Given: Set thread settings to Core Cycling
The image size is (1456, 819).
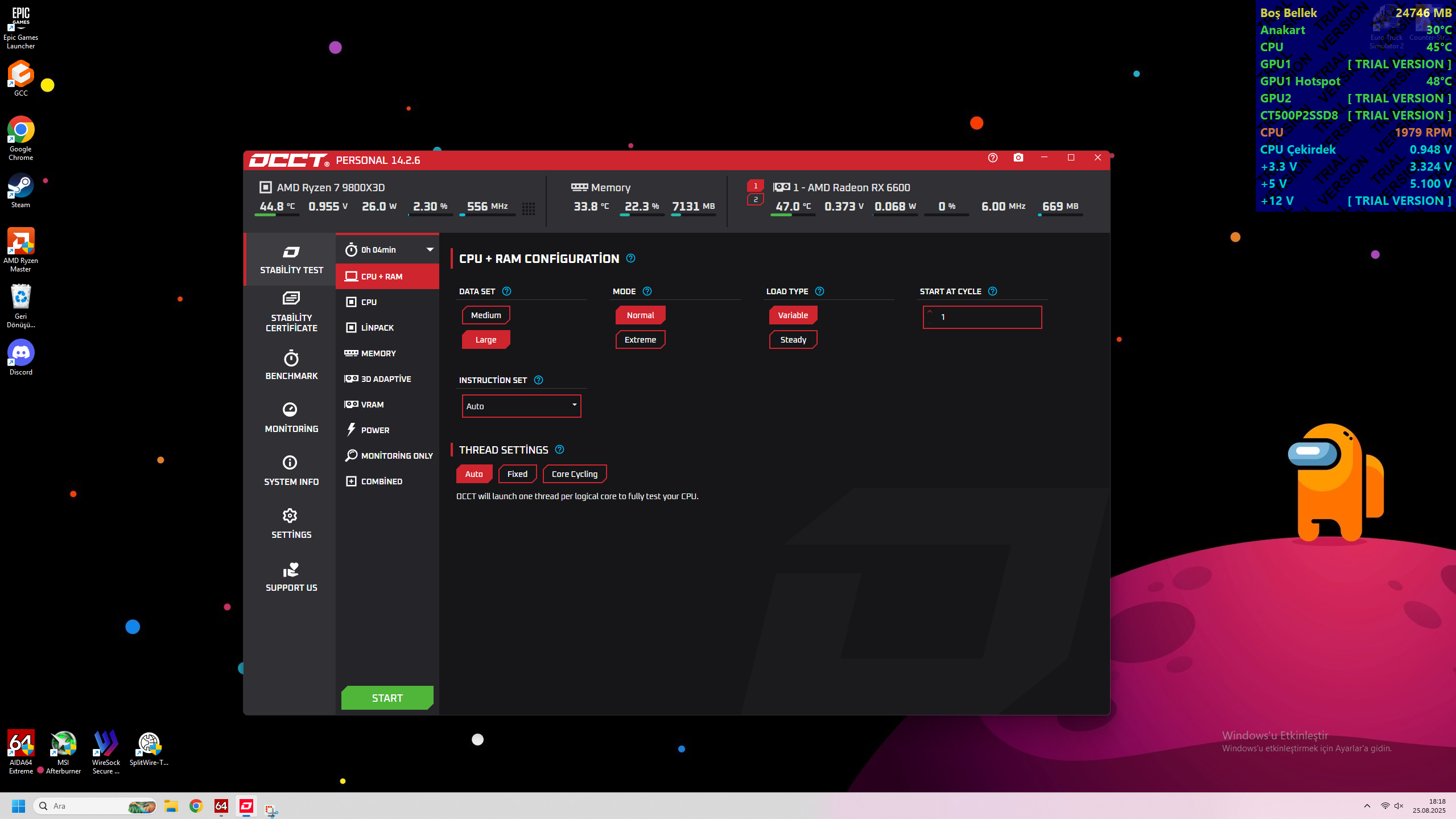Looking at the screenshot, I should coord(575,474).
